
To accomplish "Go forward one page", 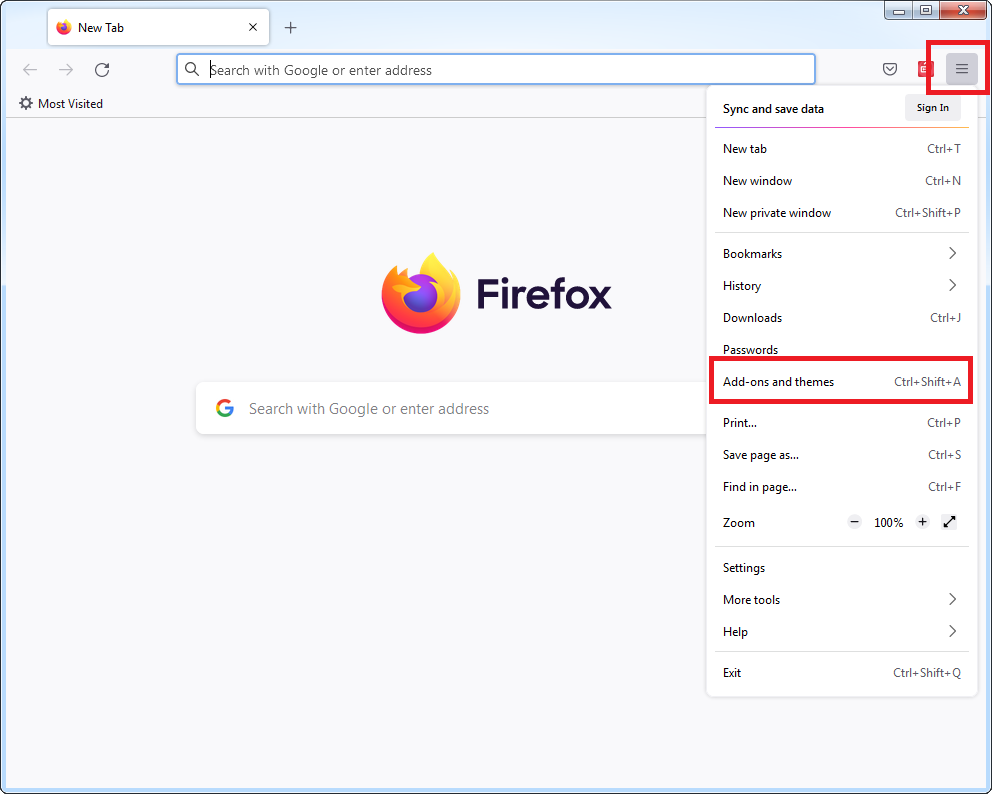I will (66, 70).
